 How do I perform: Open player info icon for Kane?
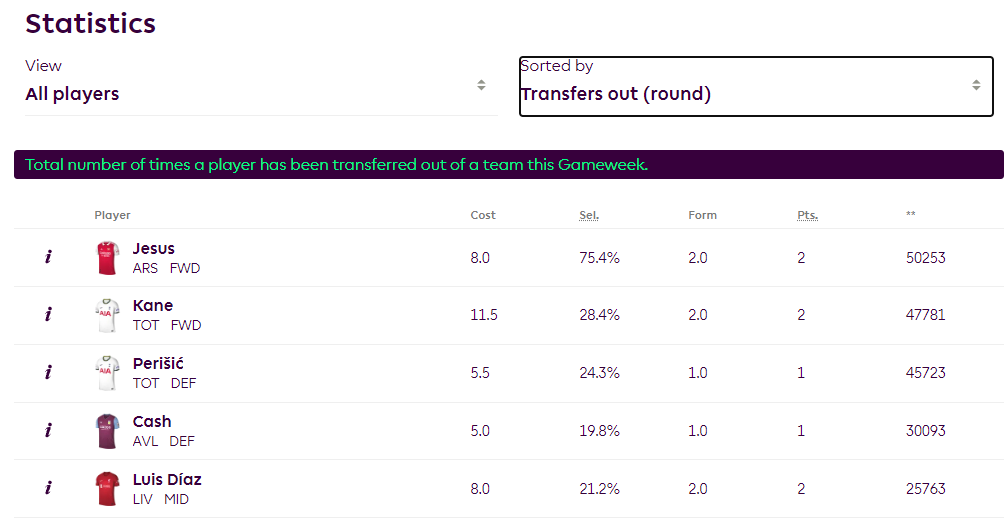48,314
